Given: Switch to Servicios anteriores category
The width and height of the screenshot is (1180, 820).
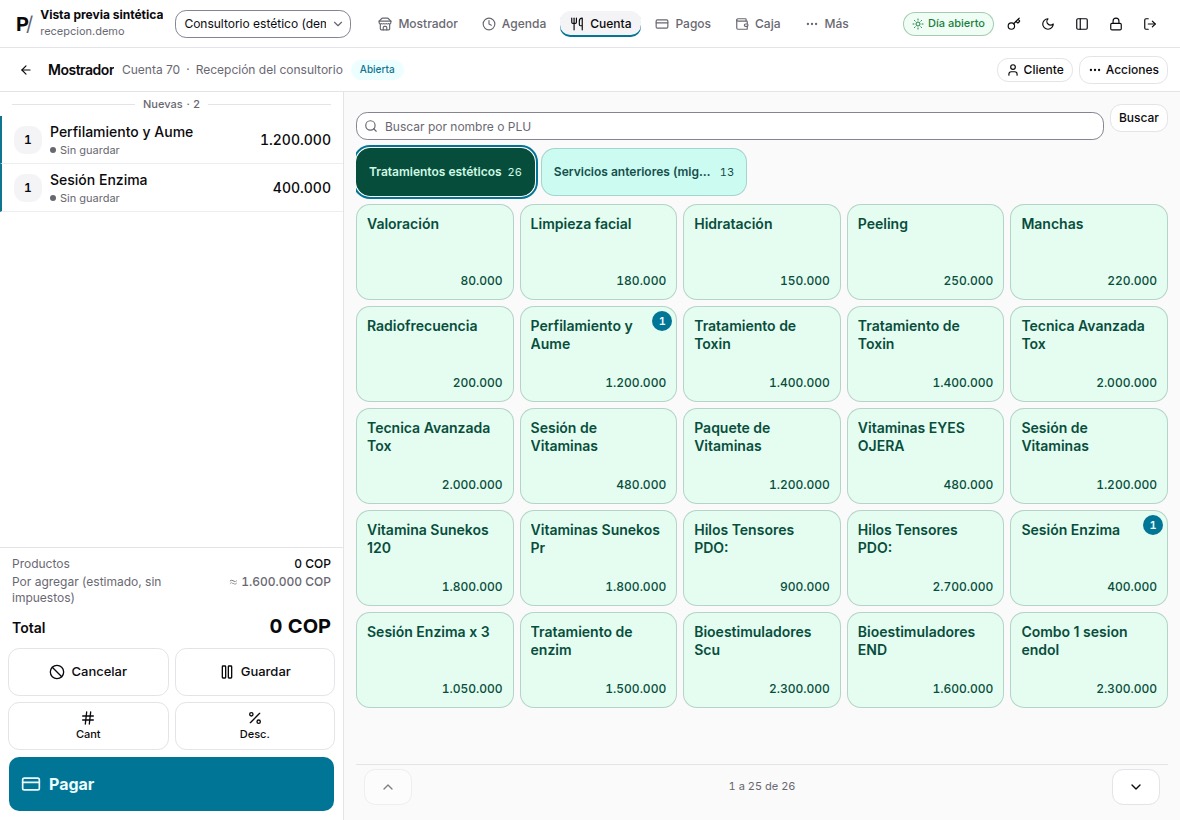Looking at the screenshot, I should click(x=643, y=172).
